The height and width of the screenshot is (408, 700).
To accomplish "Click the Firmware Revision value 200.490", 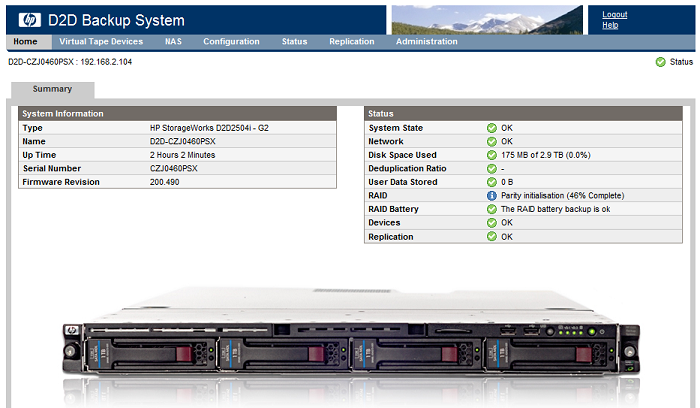I will click(164, 182).
